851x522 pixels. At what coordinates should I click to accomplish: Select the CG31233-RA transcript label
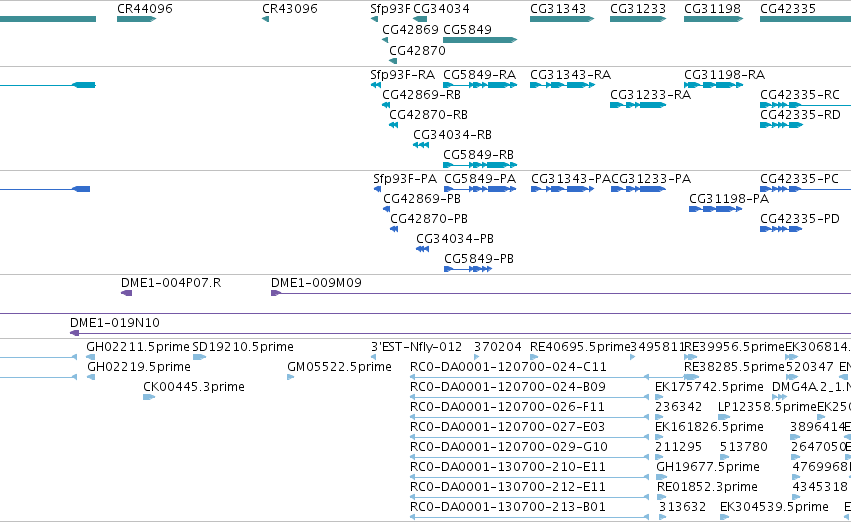(650, 94)
